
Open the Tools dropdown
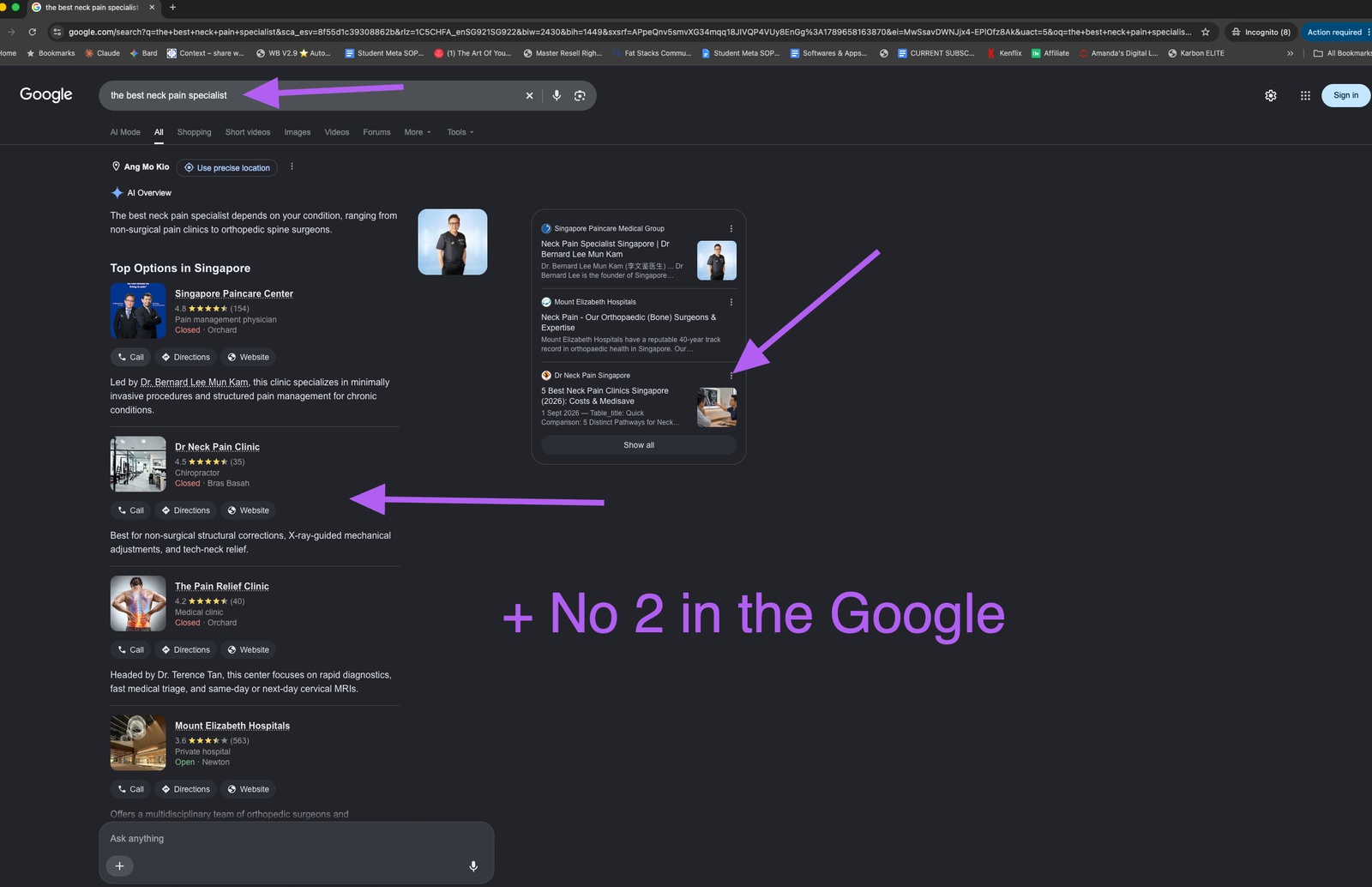point(460,132)
